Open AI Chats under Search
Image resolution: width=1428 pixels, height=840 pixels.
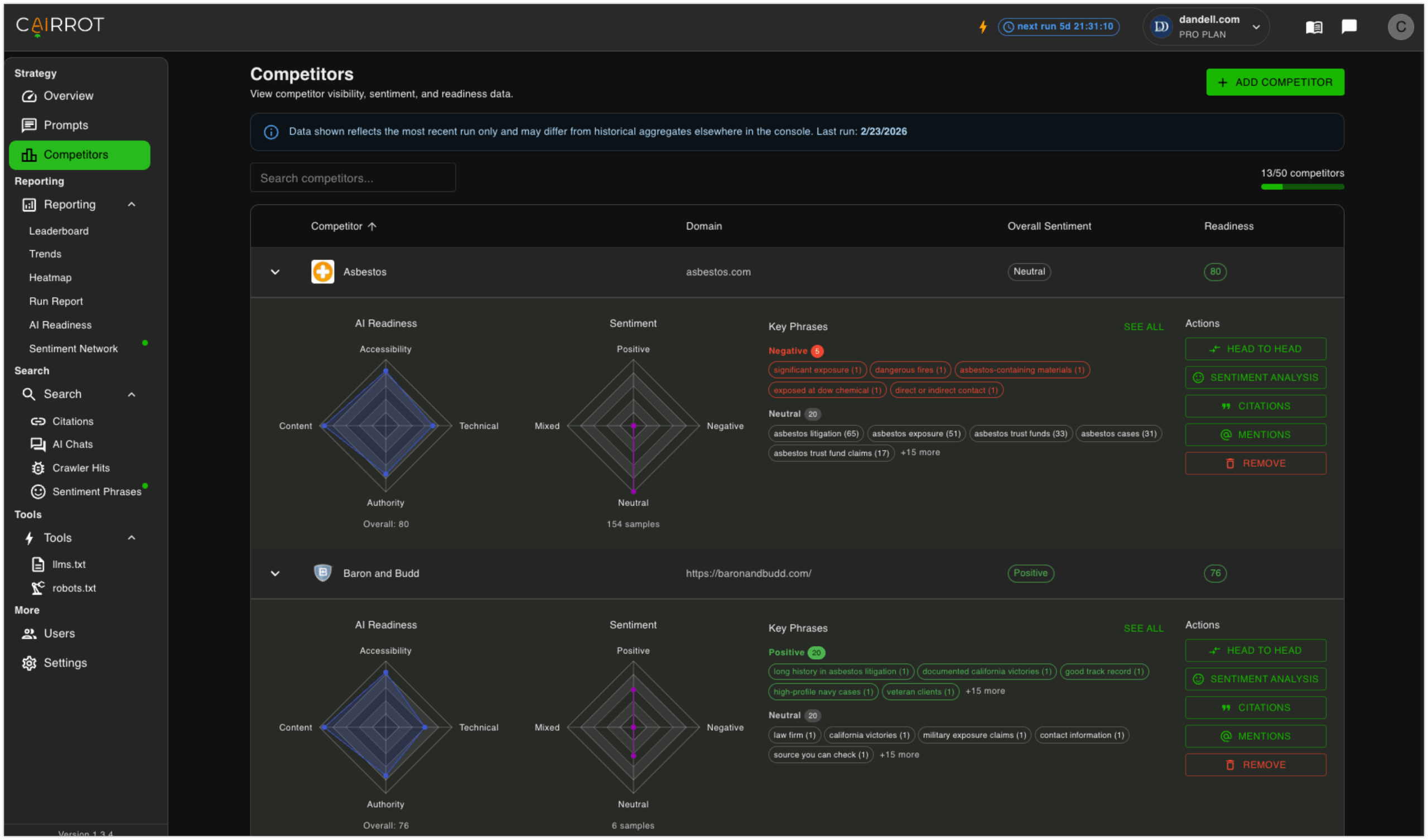72,445
